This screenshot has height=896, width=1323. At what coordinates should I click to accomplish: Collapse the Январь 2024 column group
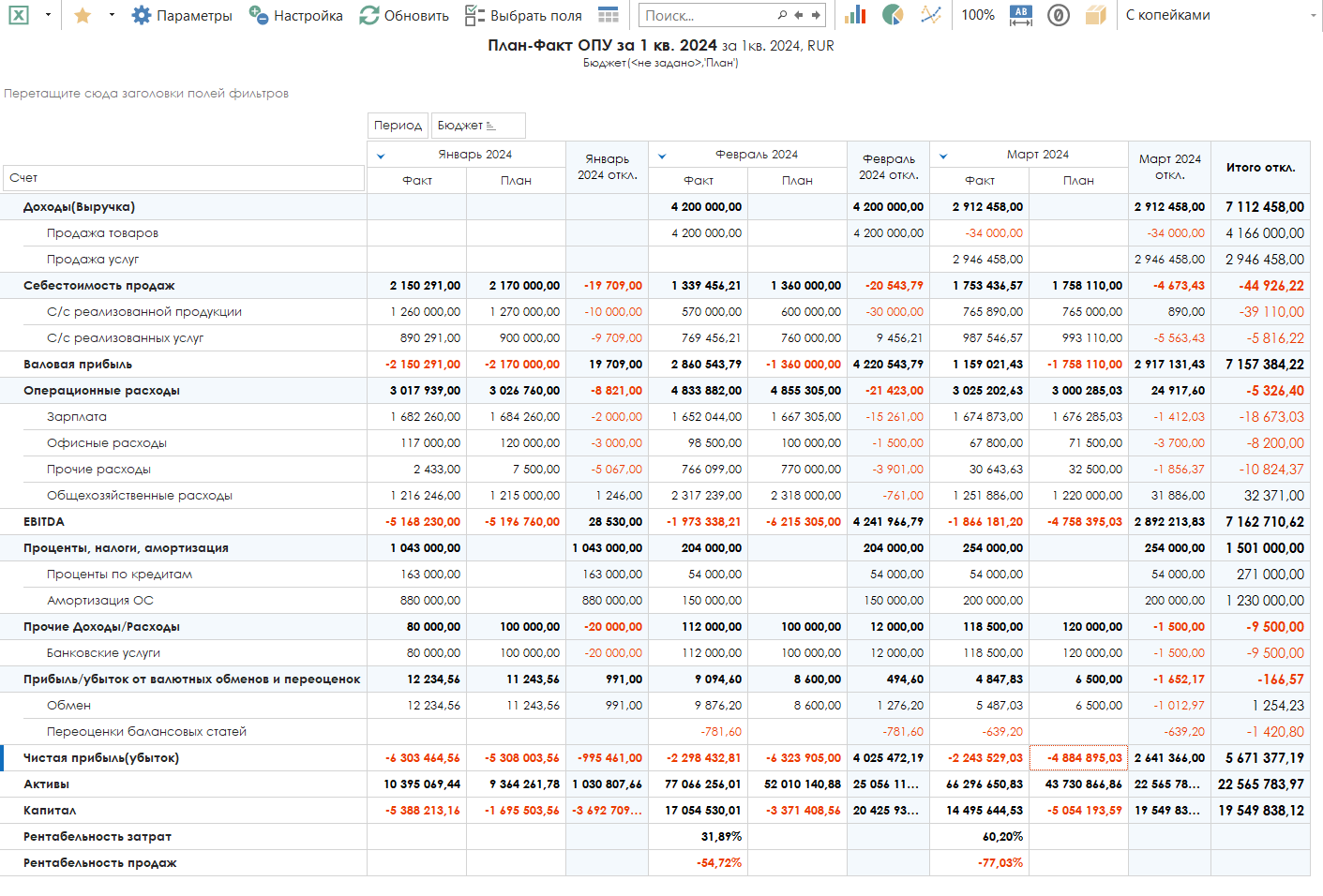pyautogui.click(x=381, y=156)
